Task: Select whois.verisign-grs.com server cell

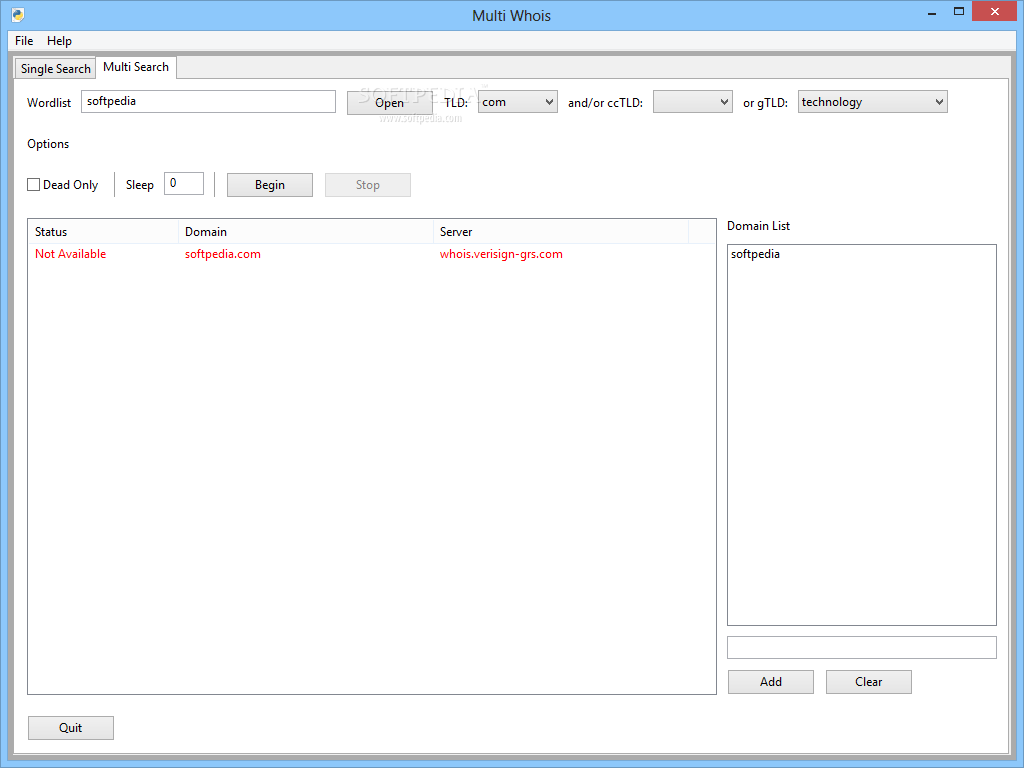Action: (x=501, y=254)
